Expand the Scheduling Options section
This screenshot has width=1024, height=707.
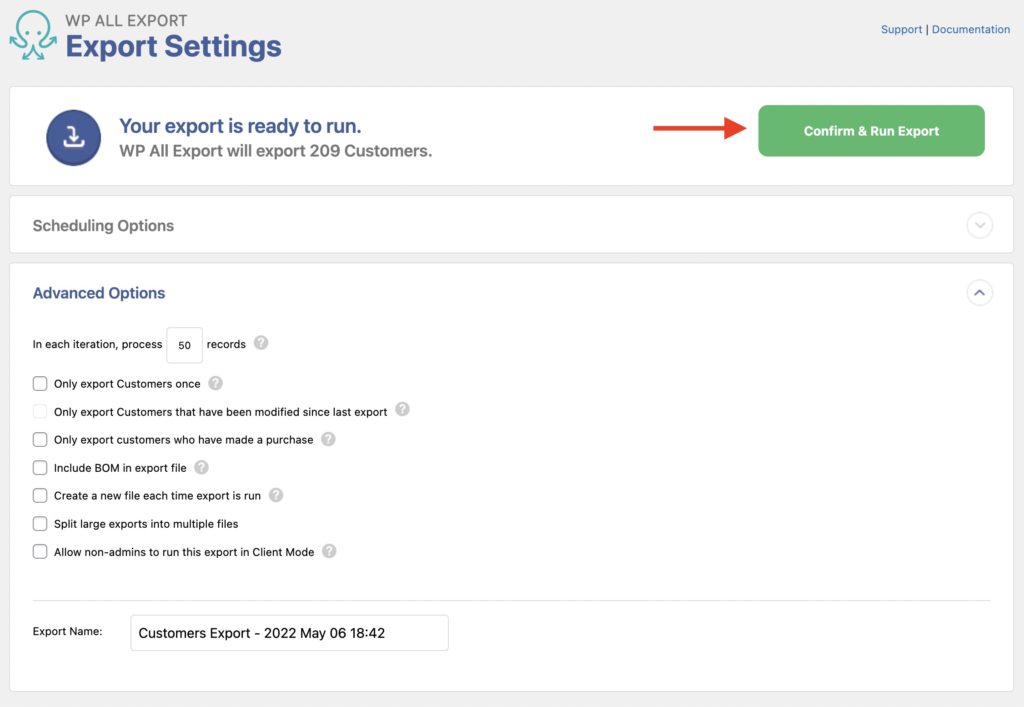[980, 226]
